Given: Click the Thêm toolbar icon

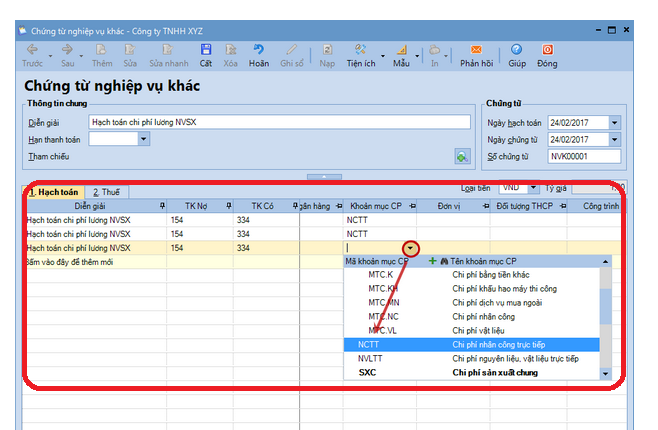Looking at the screenshot, I should (x=102, y=50).
